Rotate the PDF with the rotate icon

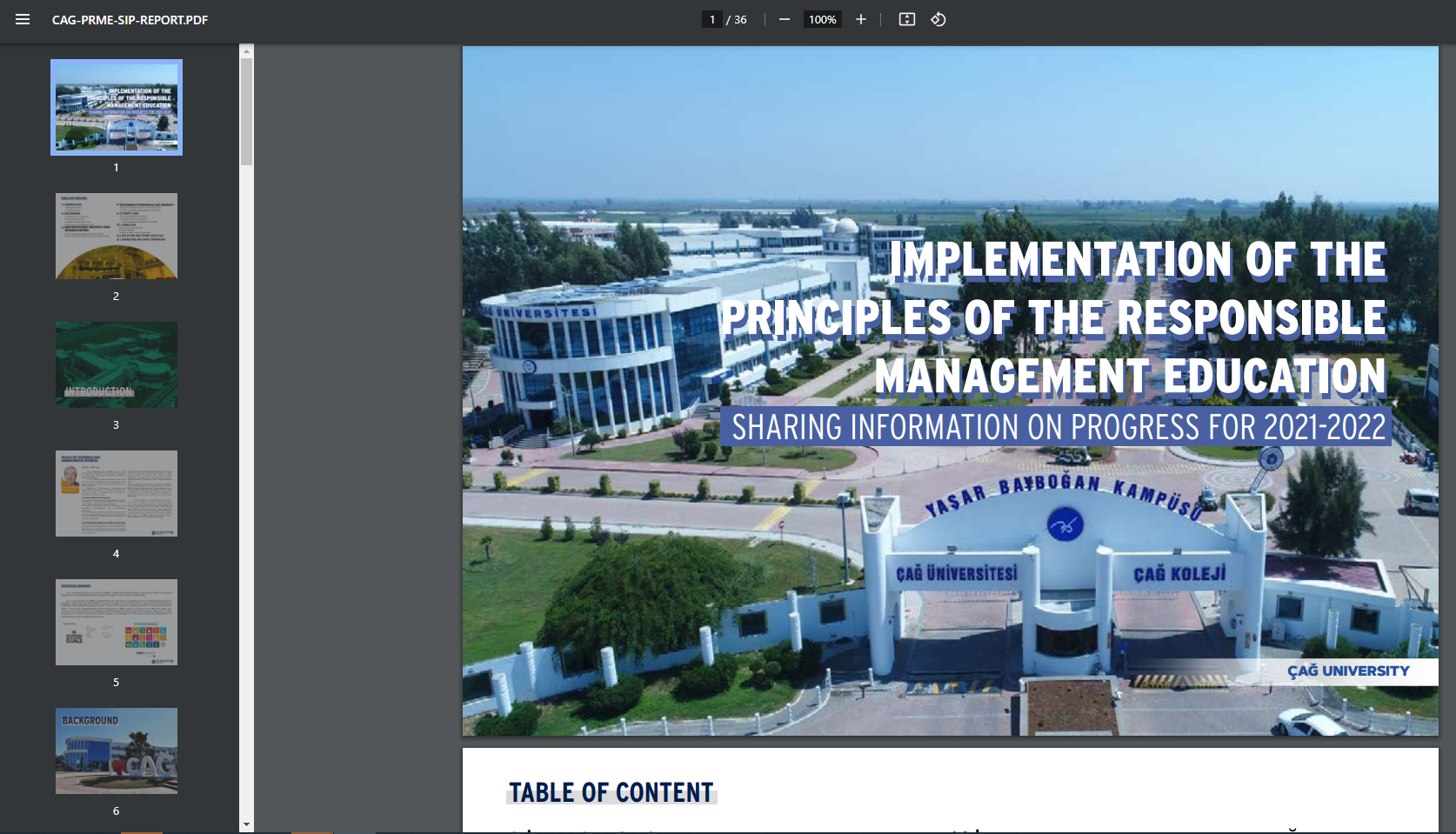pos(938,19)
